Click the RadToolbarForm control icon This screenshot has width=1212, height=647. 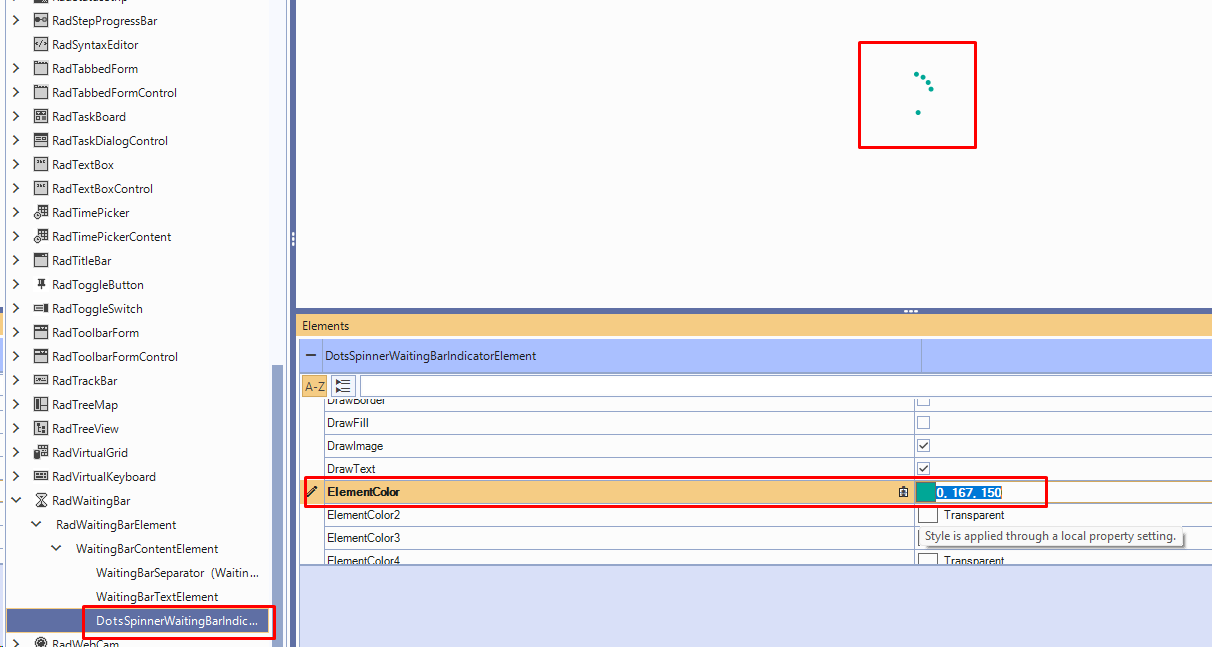41,333
